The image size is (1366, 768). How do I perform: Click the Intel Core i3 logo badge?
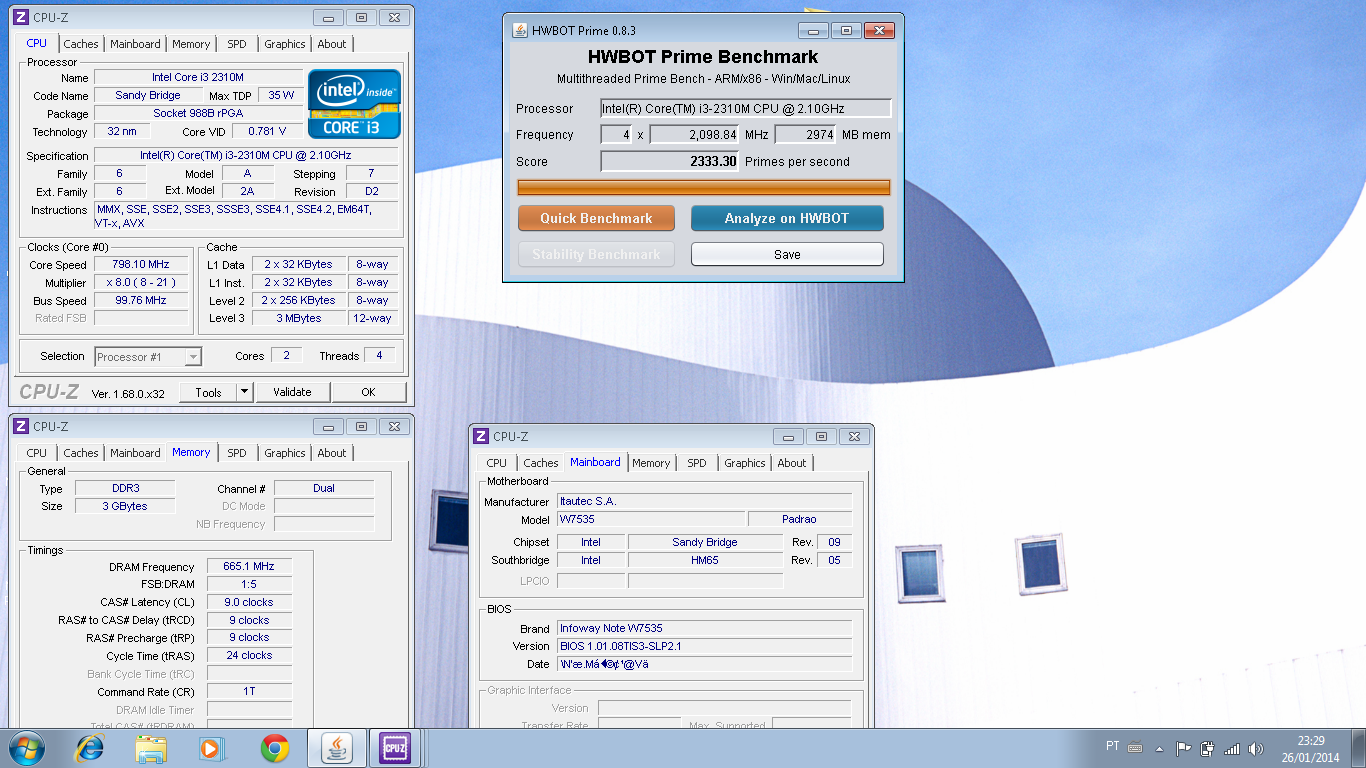pos(355,103)
